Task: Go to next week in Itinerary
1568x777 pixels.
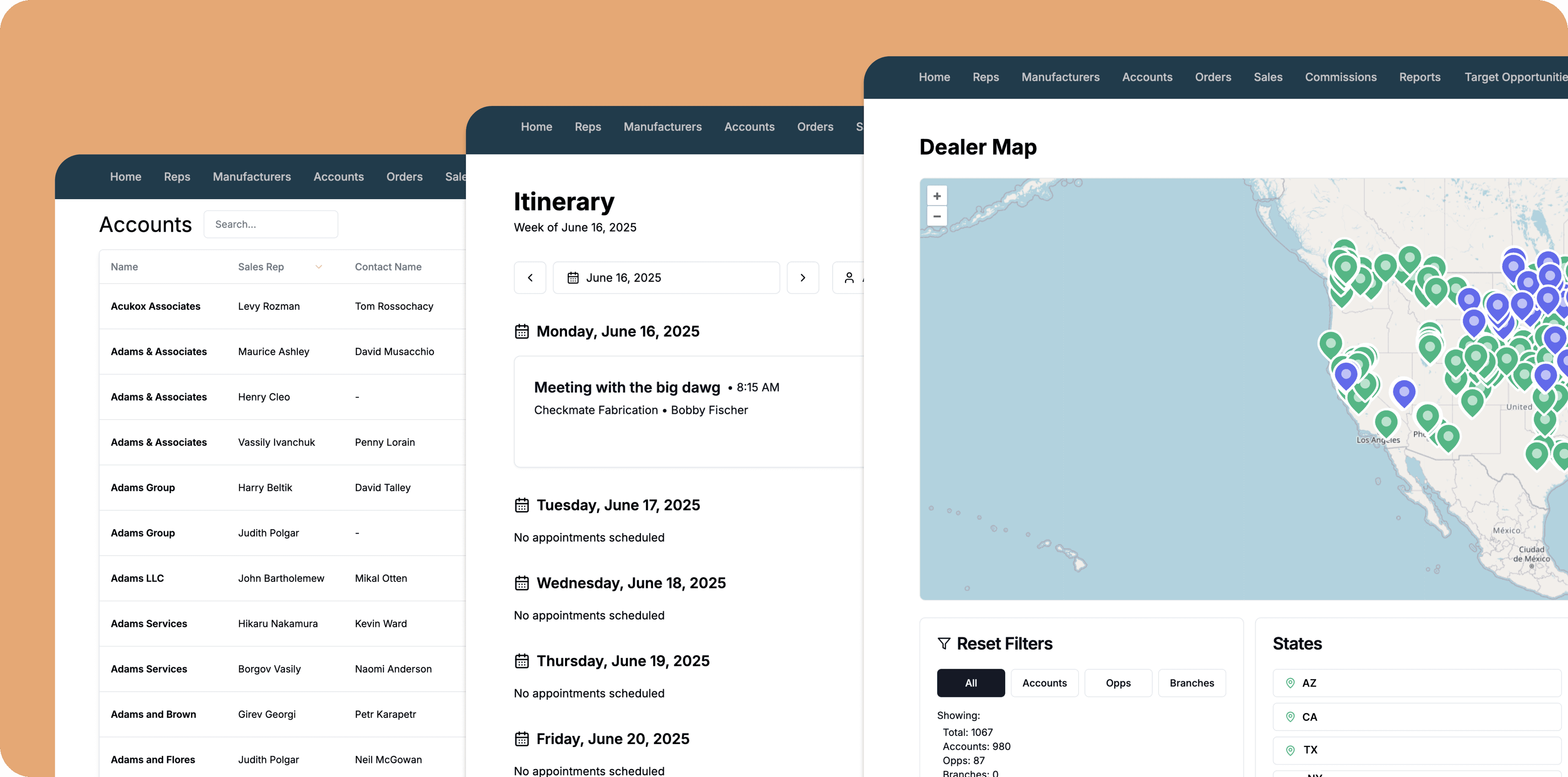Action: [x=802, y=277]
